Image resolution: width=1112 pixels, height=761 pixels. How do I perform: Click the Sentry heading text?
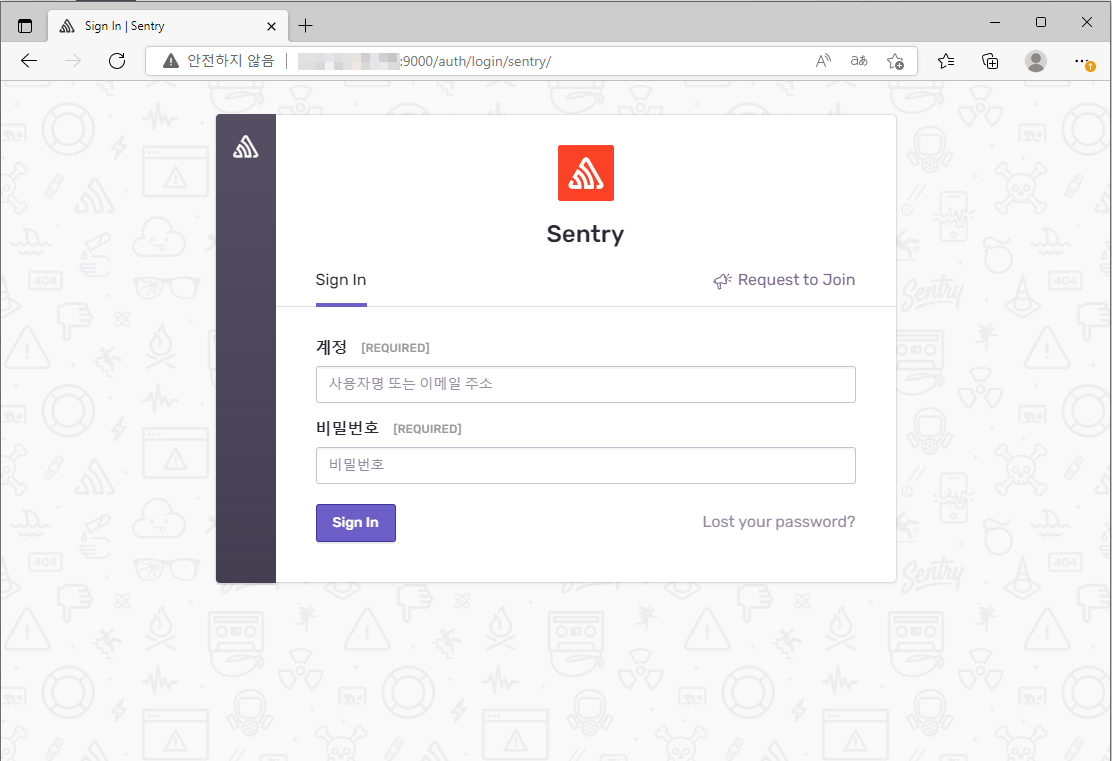tap(585, 234)
